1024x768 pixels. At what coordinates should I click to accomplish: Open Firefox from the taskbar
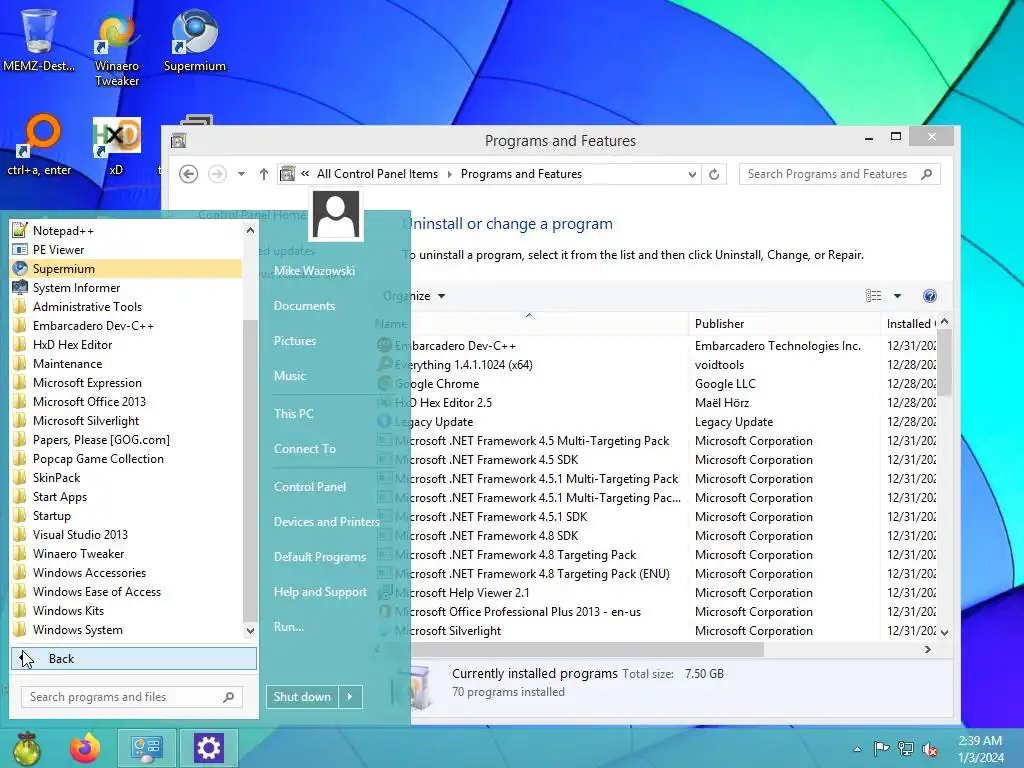tap(85, 748)
